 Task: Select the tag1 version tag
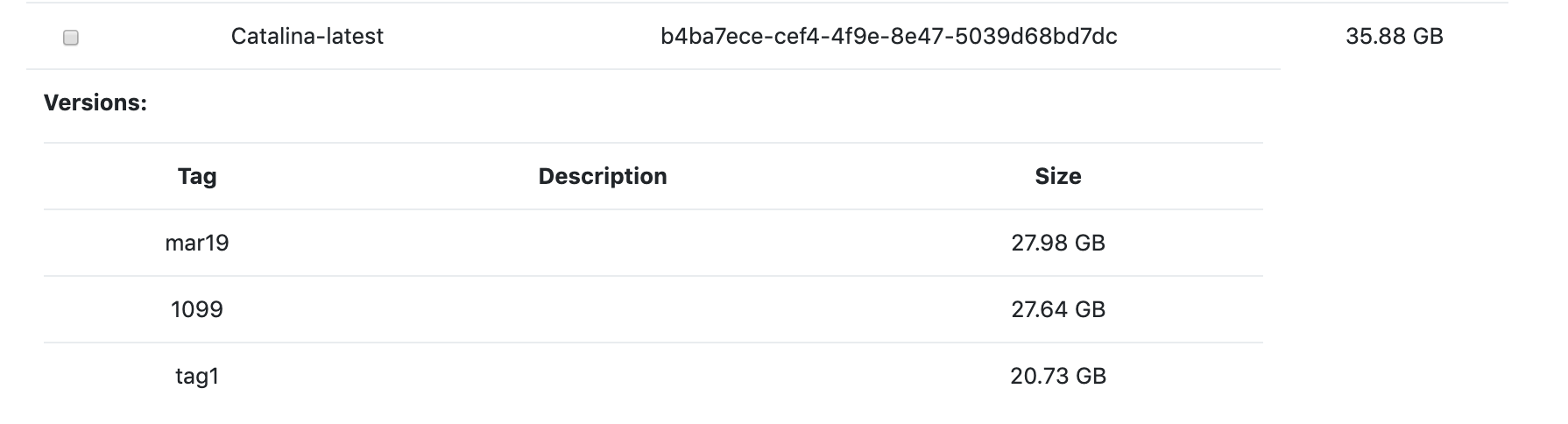197,376
